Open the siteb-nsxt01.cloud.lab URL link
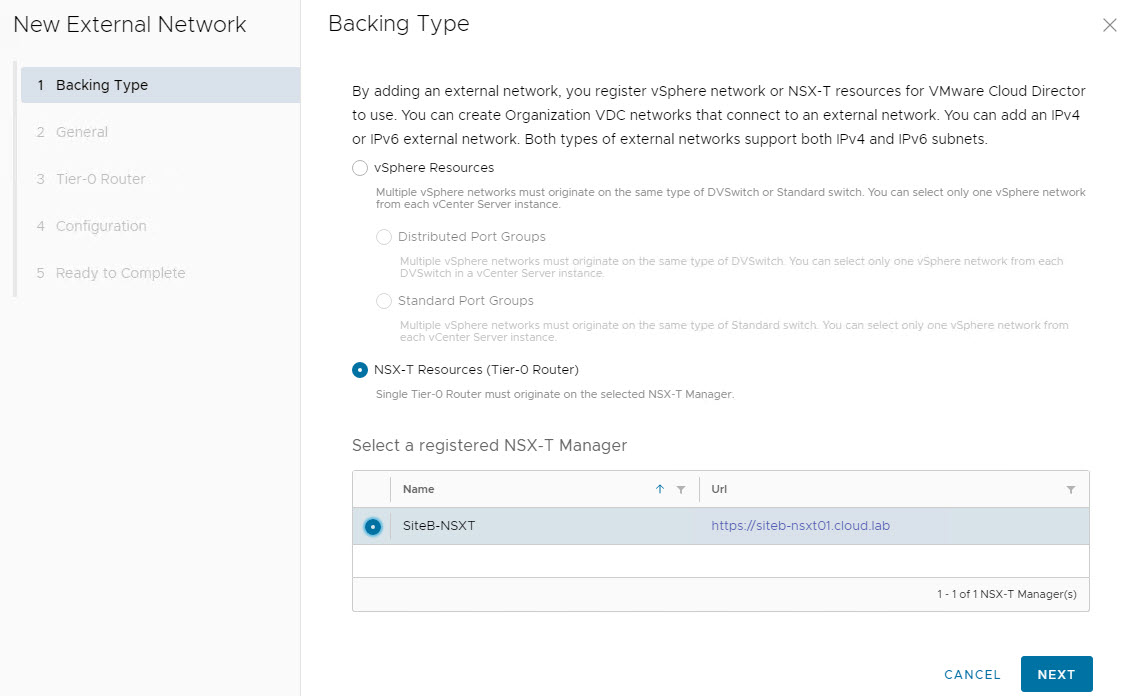Screen dimensions: 1127x696 tap(800, 526)
